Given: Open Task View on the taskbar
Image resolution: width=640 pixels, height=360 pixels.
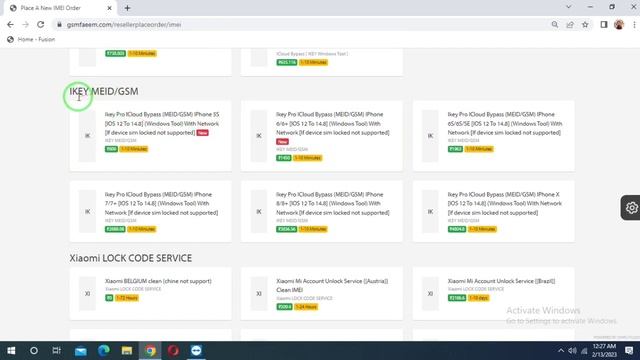Looking at the screenshot, I should (x=57, y=351).
